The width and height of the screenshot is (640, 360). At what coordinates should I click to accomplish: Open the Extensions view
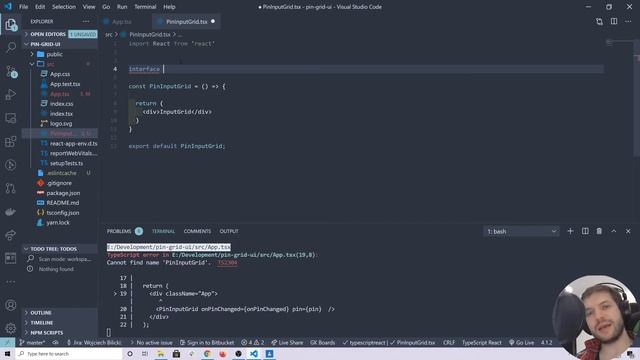(x=11, y=142)
